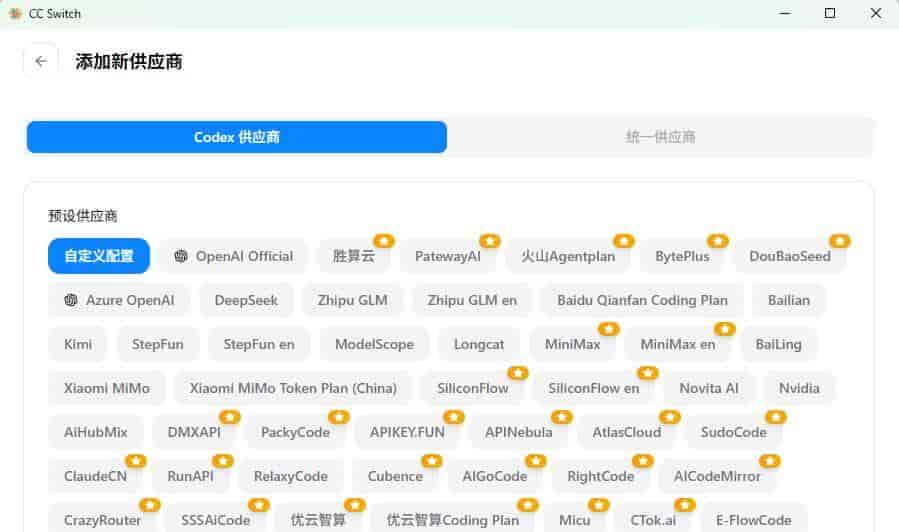Select APIKEY.FUN provider

point(407,432)
